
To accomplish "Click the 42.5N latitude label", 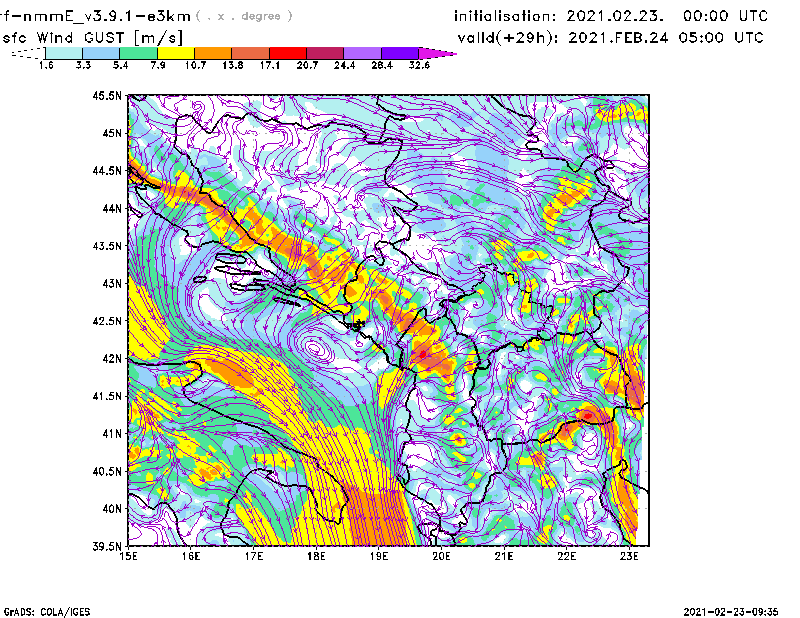I will coord(107,321).
